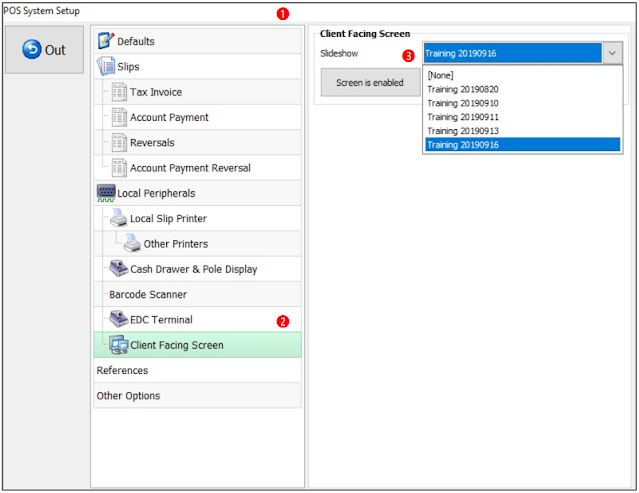Select highlighted Training 20190916 list option

coord(522,145)
